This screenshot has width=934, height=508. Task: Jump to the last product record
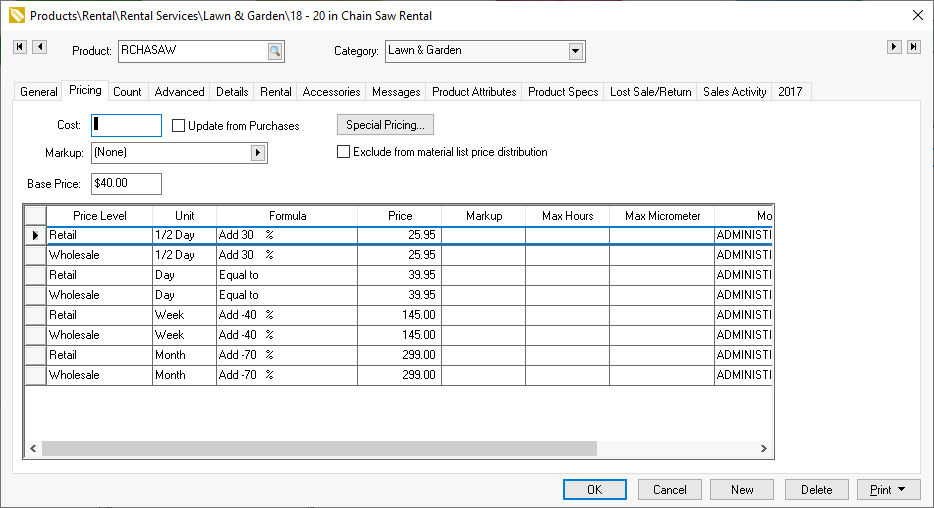(914, 47)
